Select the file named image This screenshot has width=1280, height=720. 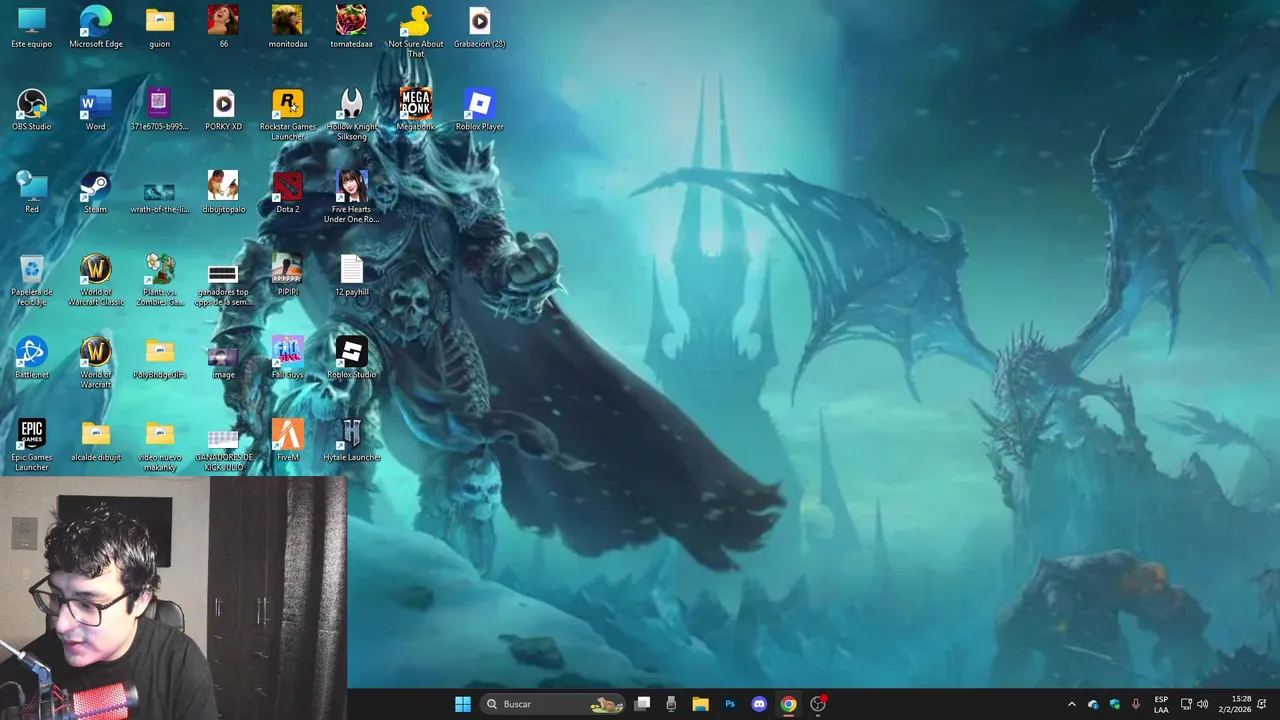pyautogui.click(x=223, y=359)
